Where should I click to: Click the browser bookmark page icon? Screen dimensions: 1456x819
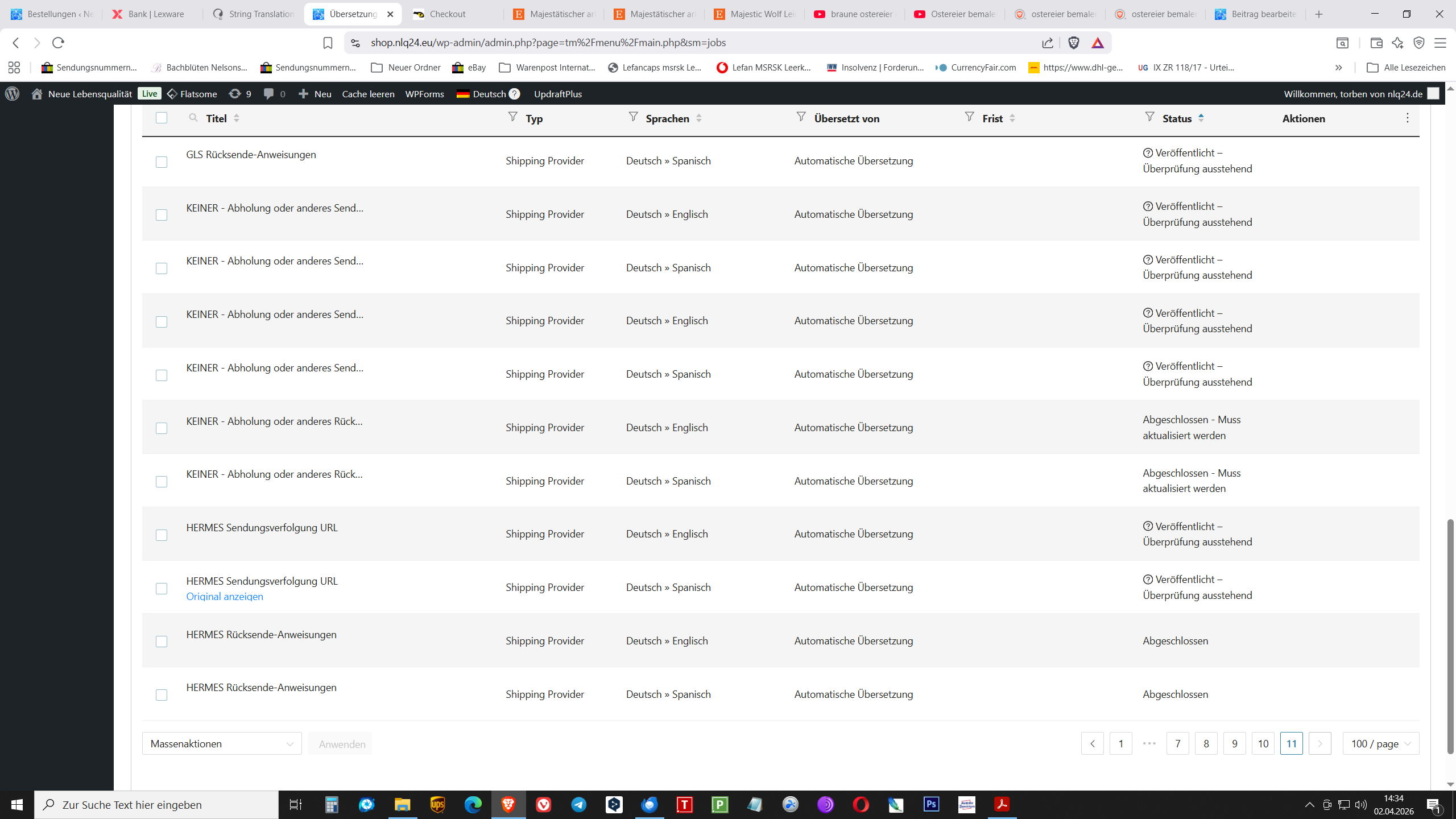coord(328,43)
